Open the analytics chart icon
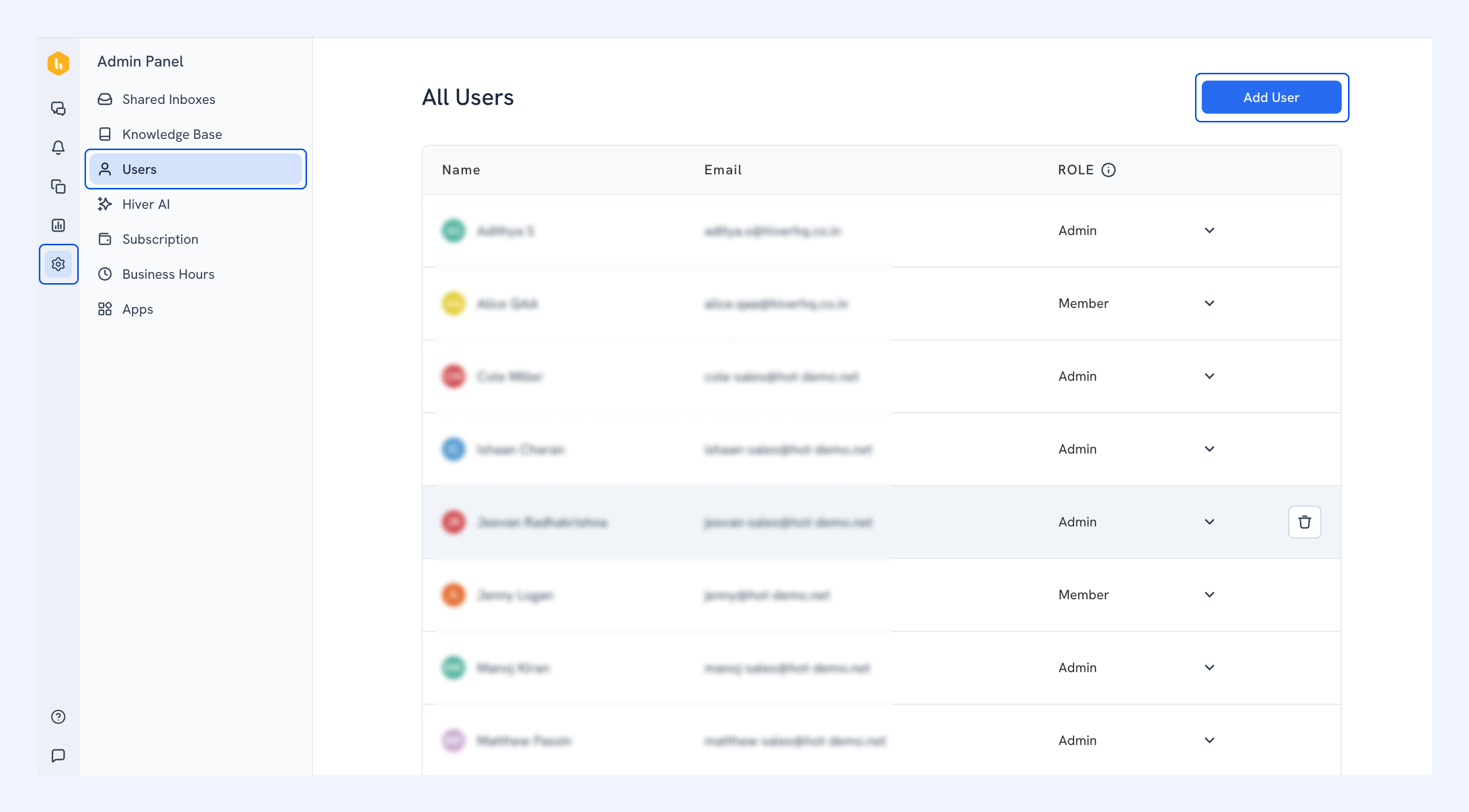Image resolution: width=1469 pixels, height=812 pixels. pyautogui.click(x=58, y=225)
